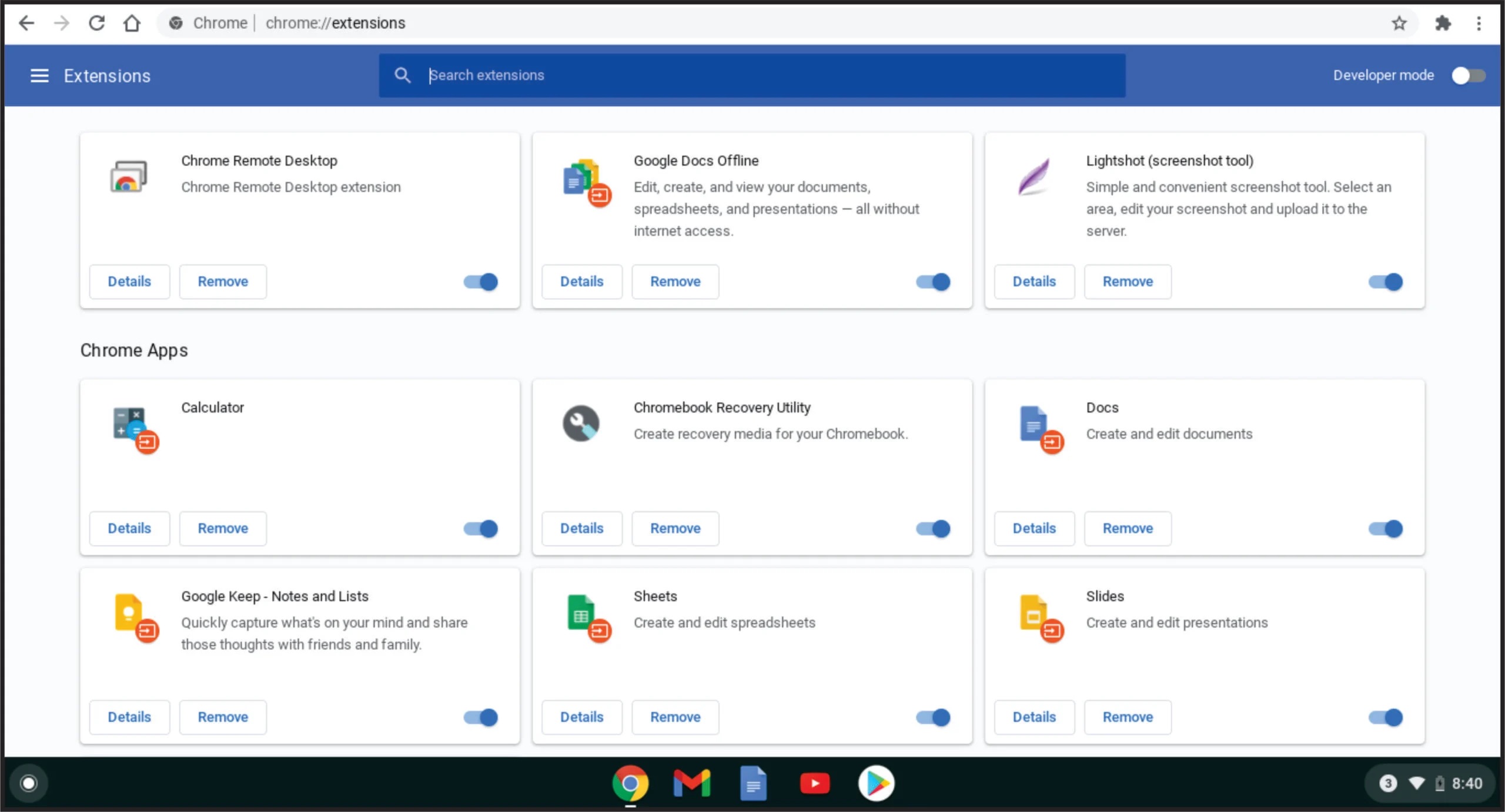Disable the Chromebook Recovery Utility app
This screenshot has height=812, width=1505.
click(933, 528)
